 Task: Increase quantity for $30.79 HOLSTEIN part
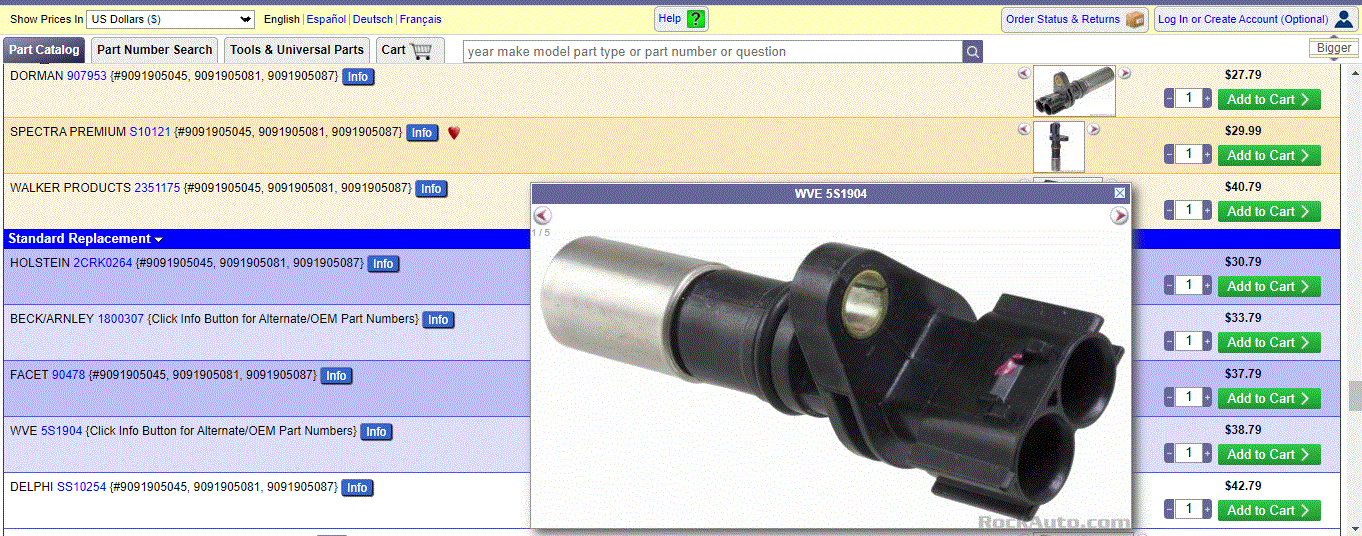click(x=1207, y=286)
